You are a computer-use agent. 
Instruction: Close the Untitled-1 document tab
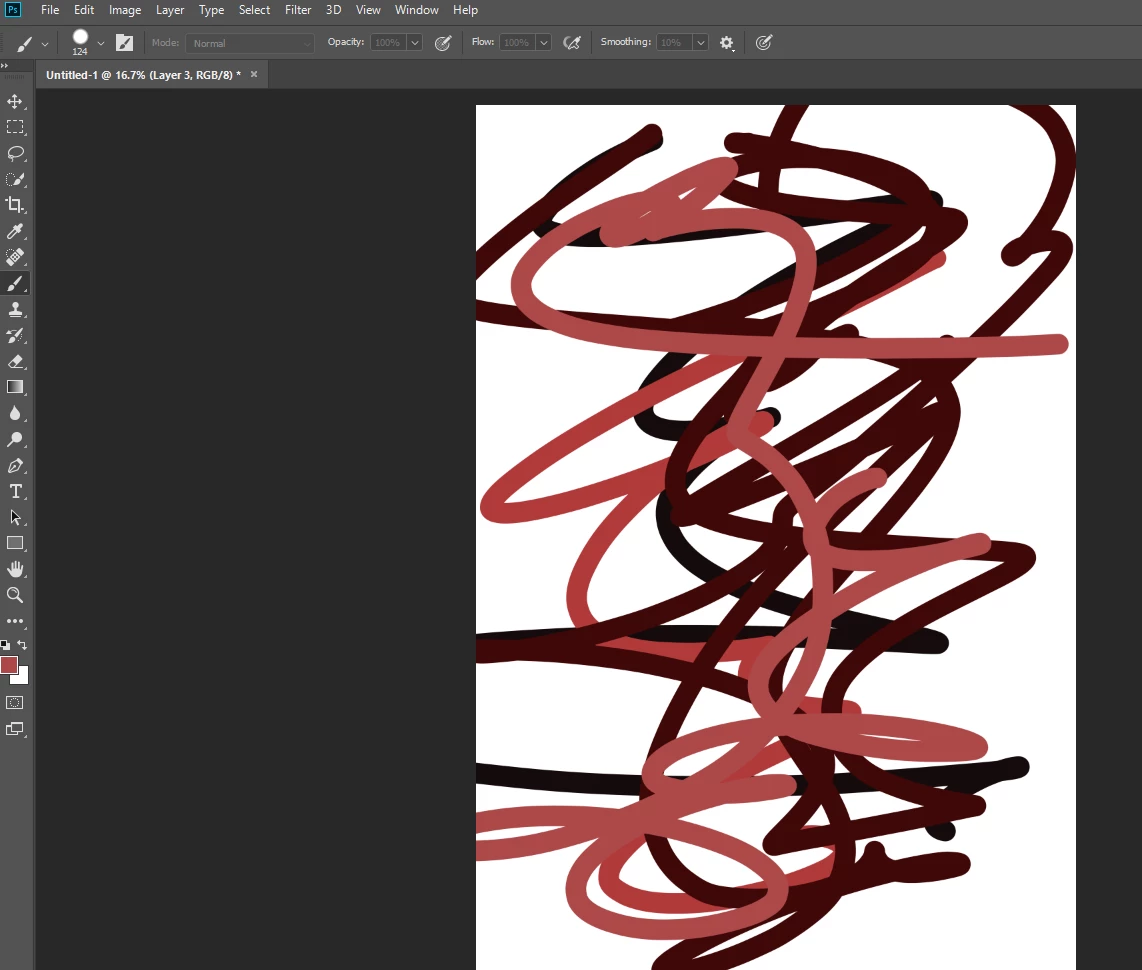(254, 74)
